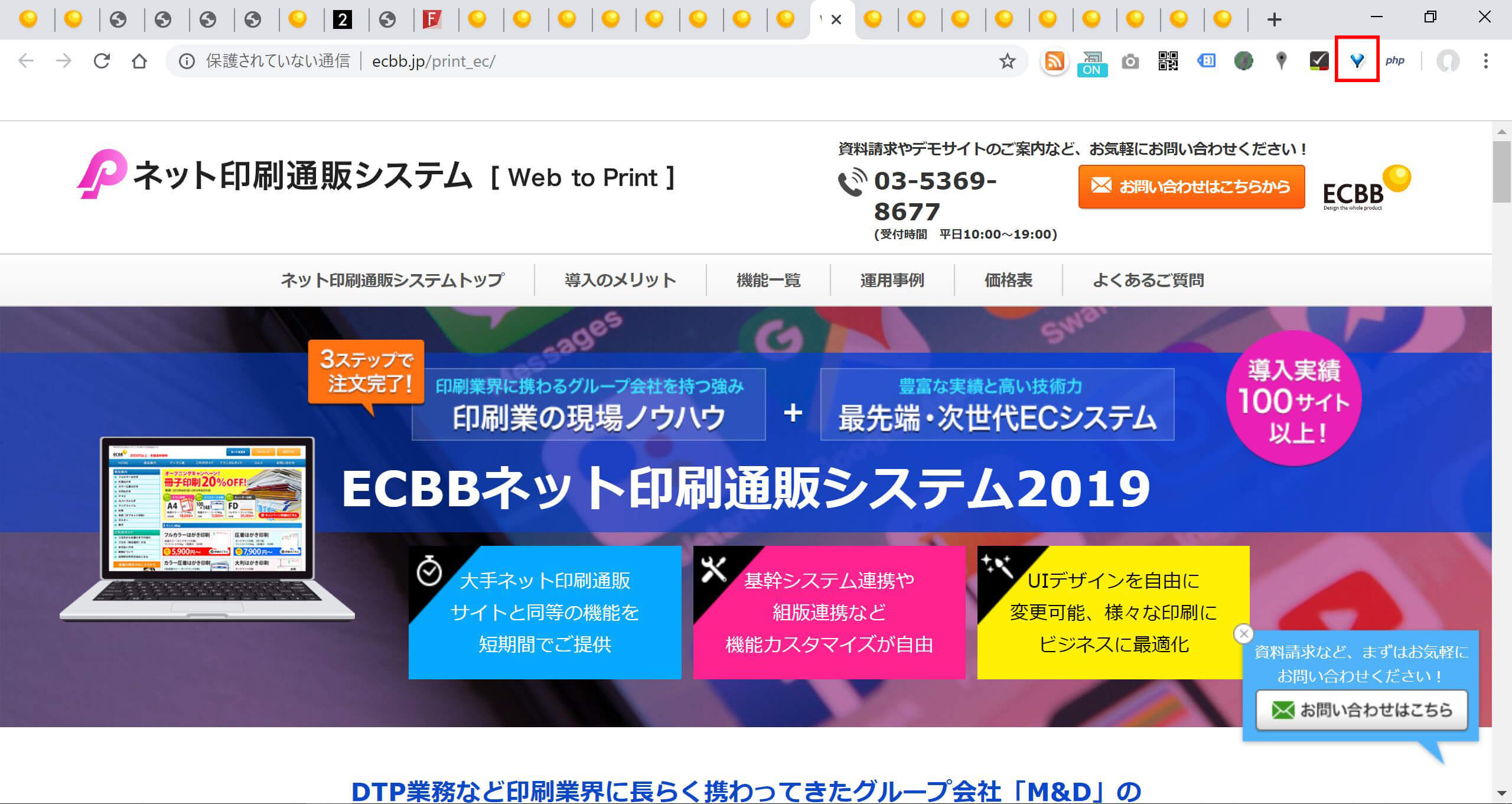Open the QR code generator extension

1168,61
